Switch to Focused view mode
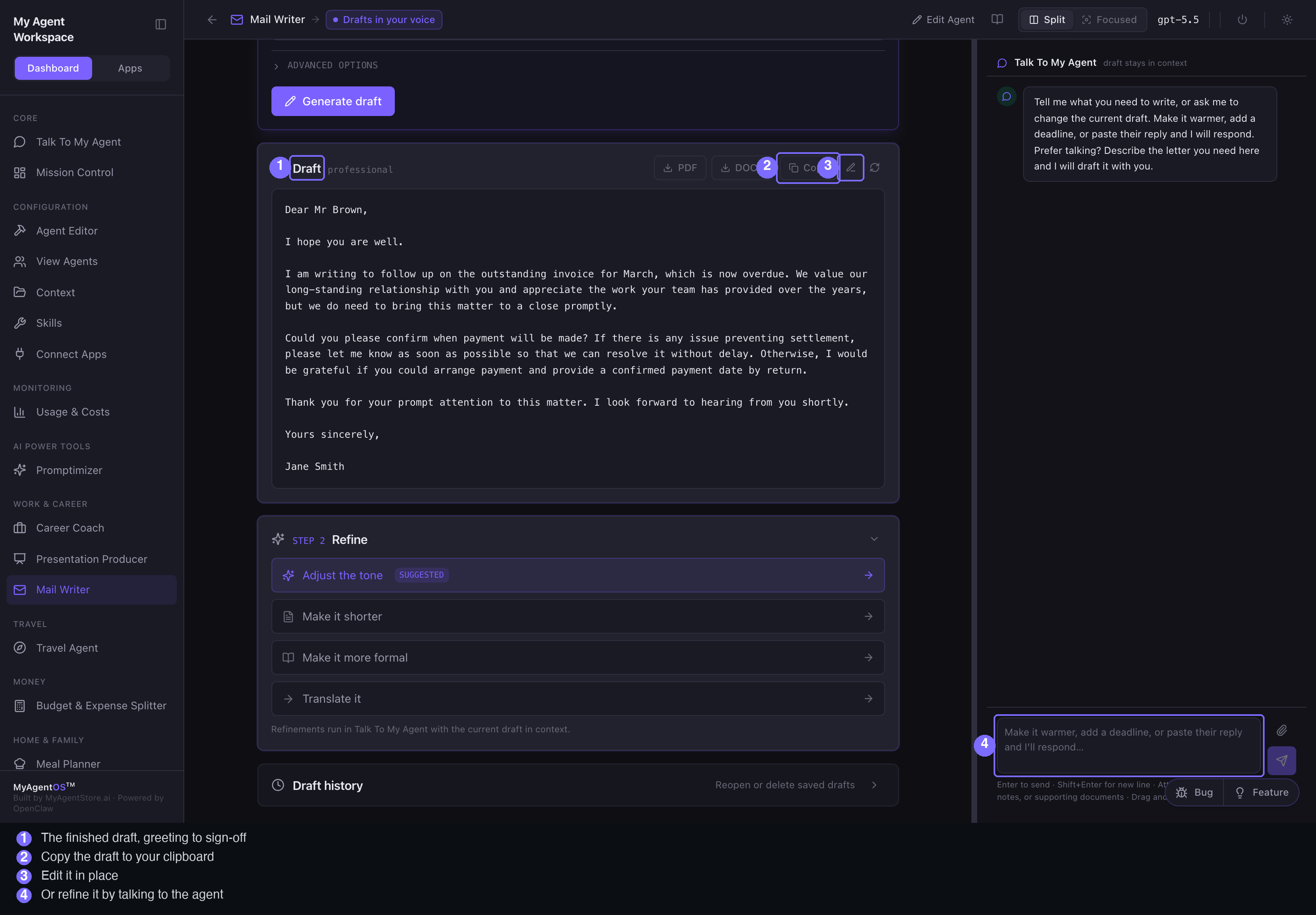1316x915 pixels. click(x=1109, y=19)
